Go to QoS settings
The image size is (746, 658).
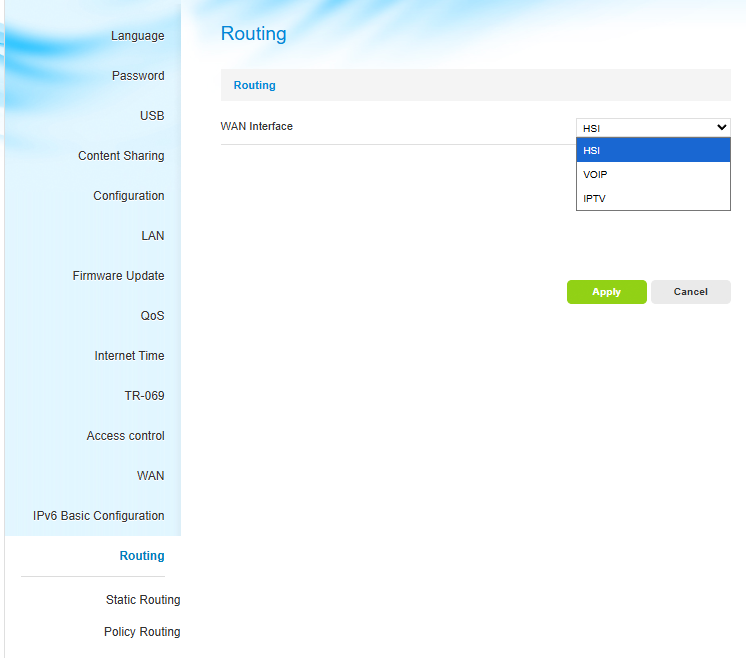click(x=152, y=316)
